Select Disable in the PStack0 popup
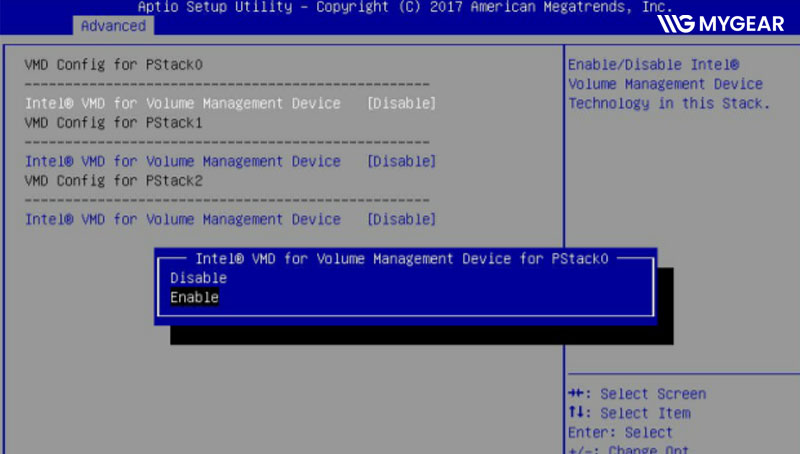Image resolution: width=800 pixels, height=454 pixels. (198, 277)
